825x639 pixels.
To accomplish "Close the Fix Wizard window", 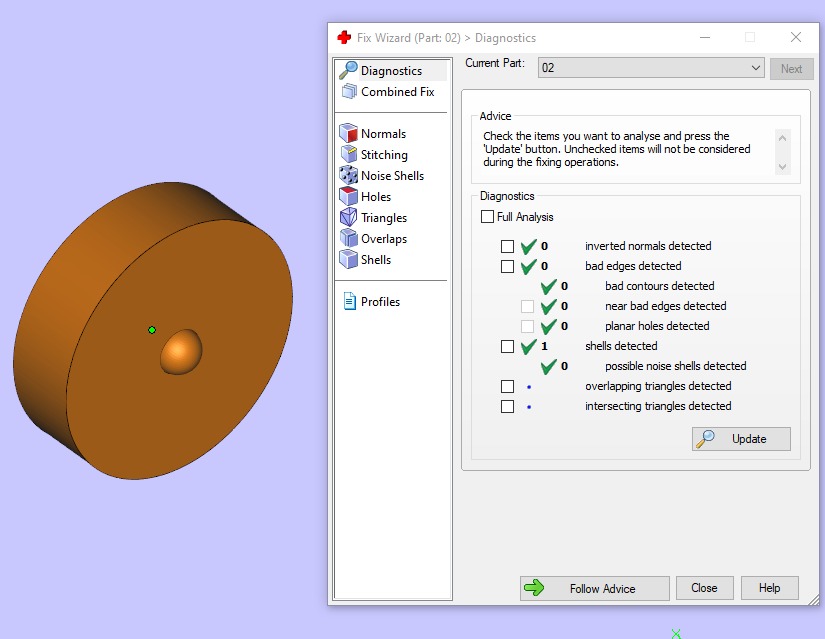I will click(x=796, y=37).
